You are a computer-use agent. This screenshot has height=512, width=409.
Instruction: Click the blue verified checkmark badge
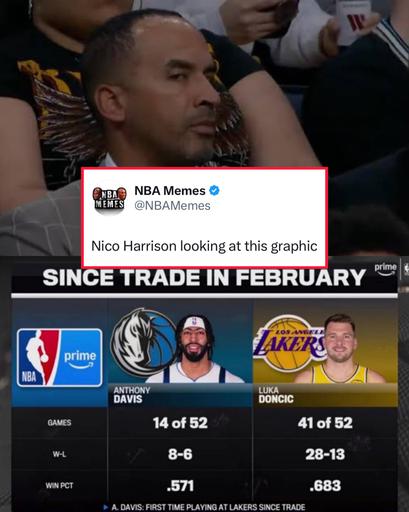pyautogui.click(x=214, y=191)
